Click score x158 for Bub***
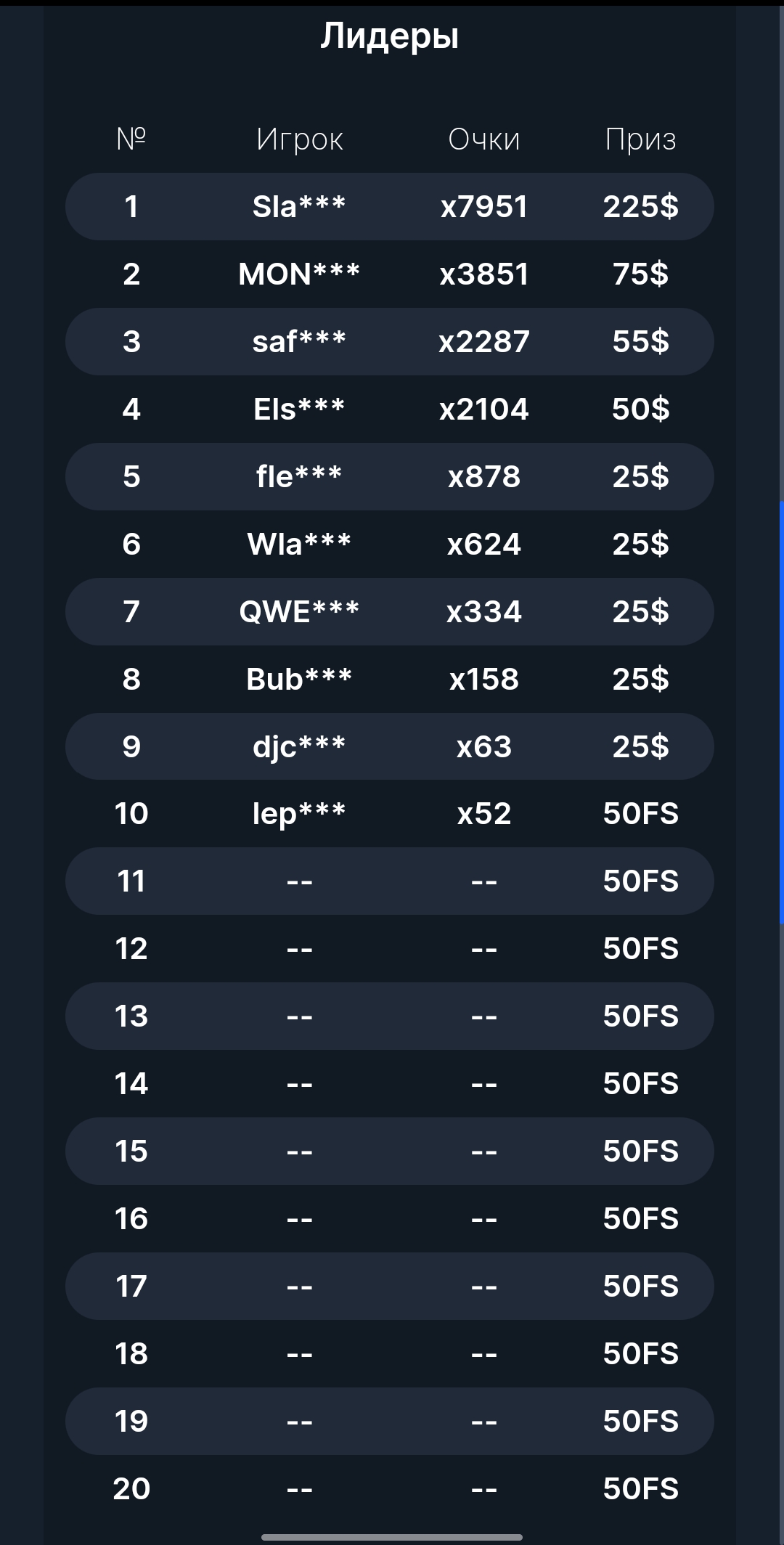Viewport: 784px width, 1545px height. pyautogui.click(x=484, y=680)
